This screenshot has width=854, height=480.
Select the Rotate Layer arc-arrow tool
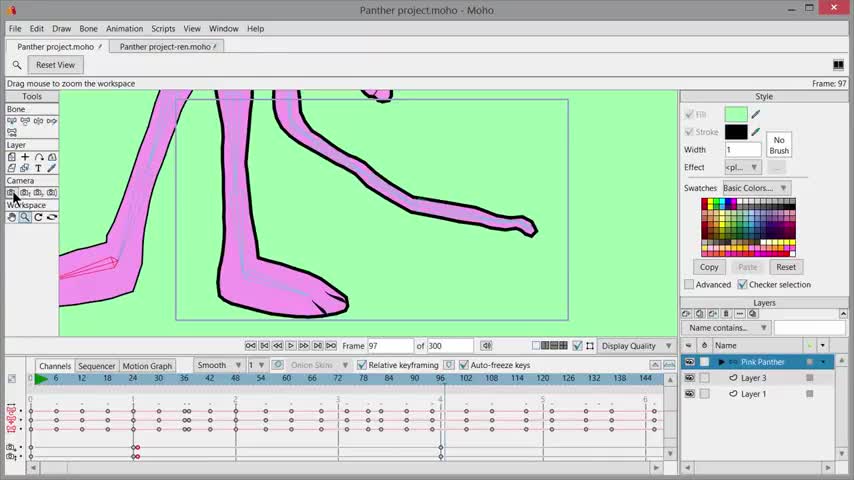coord(38,157)
